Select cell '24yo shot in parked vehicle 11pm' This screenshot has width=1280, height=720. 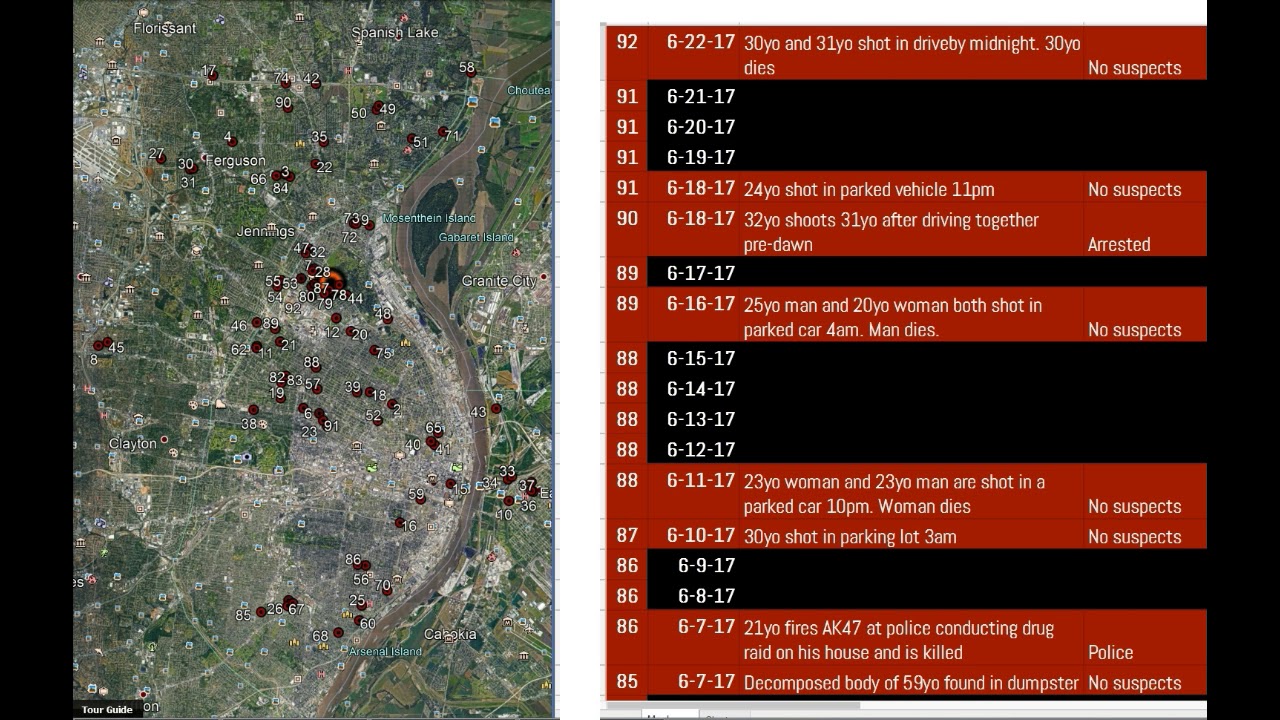coord(911,188)
